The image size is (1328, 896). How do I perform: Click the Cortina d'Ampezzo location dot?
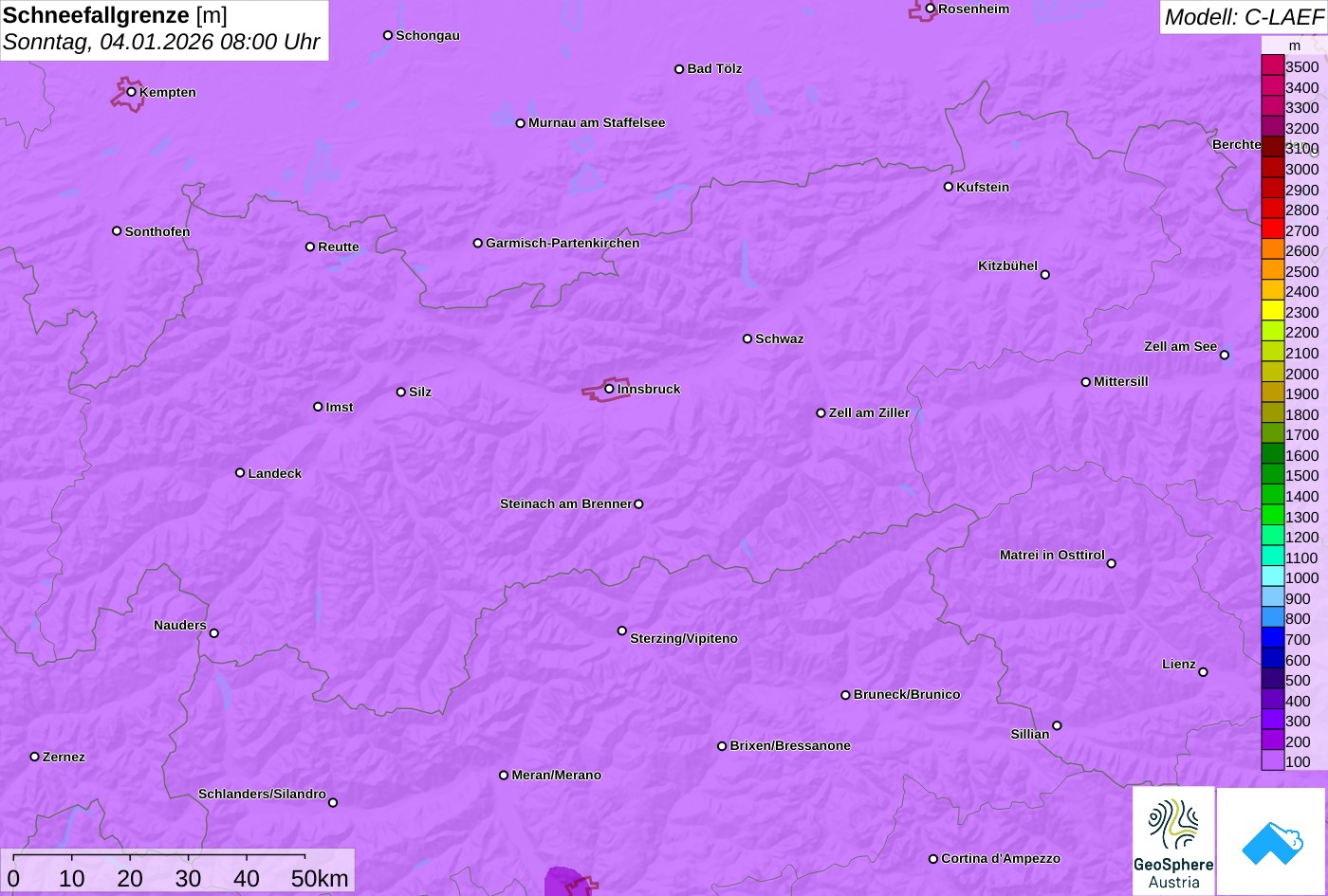[933, 859]
